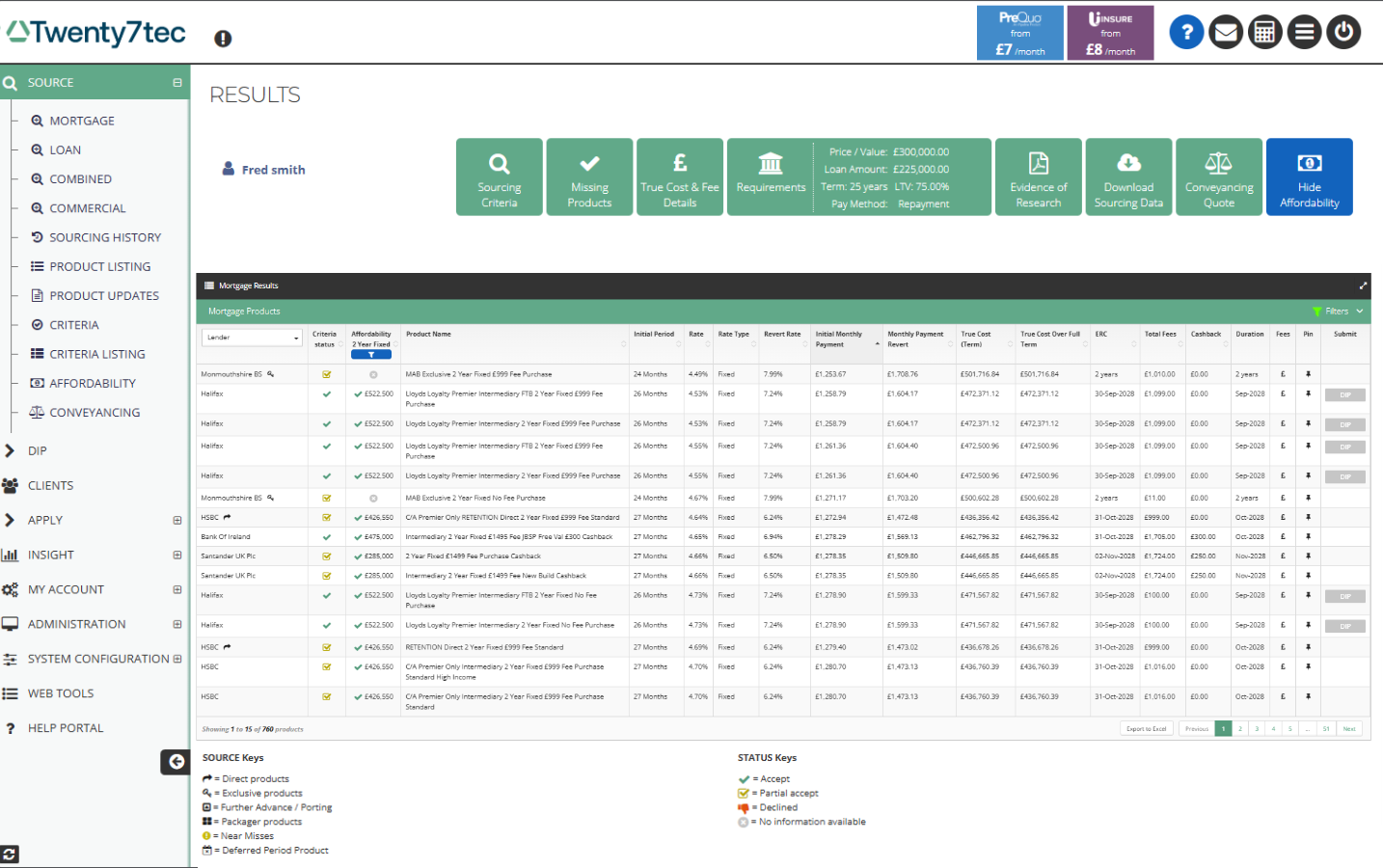Expand the DIP sidebar section
Image resolution: width=1383 pixels, height=868 pixels.
coord(10,450)
